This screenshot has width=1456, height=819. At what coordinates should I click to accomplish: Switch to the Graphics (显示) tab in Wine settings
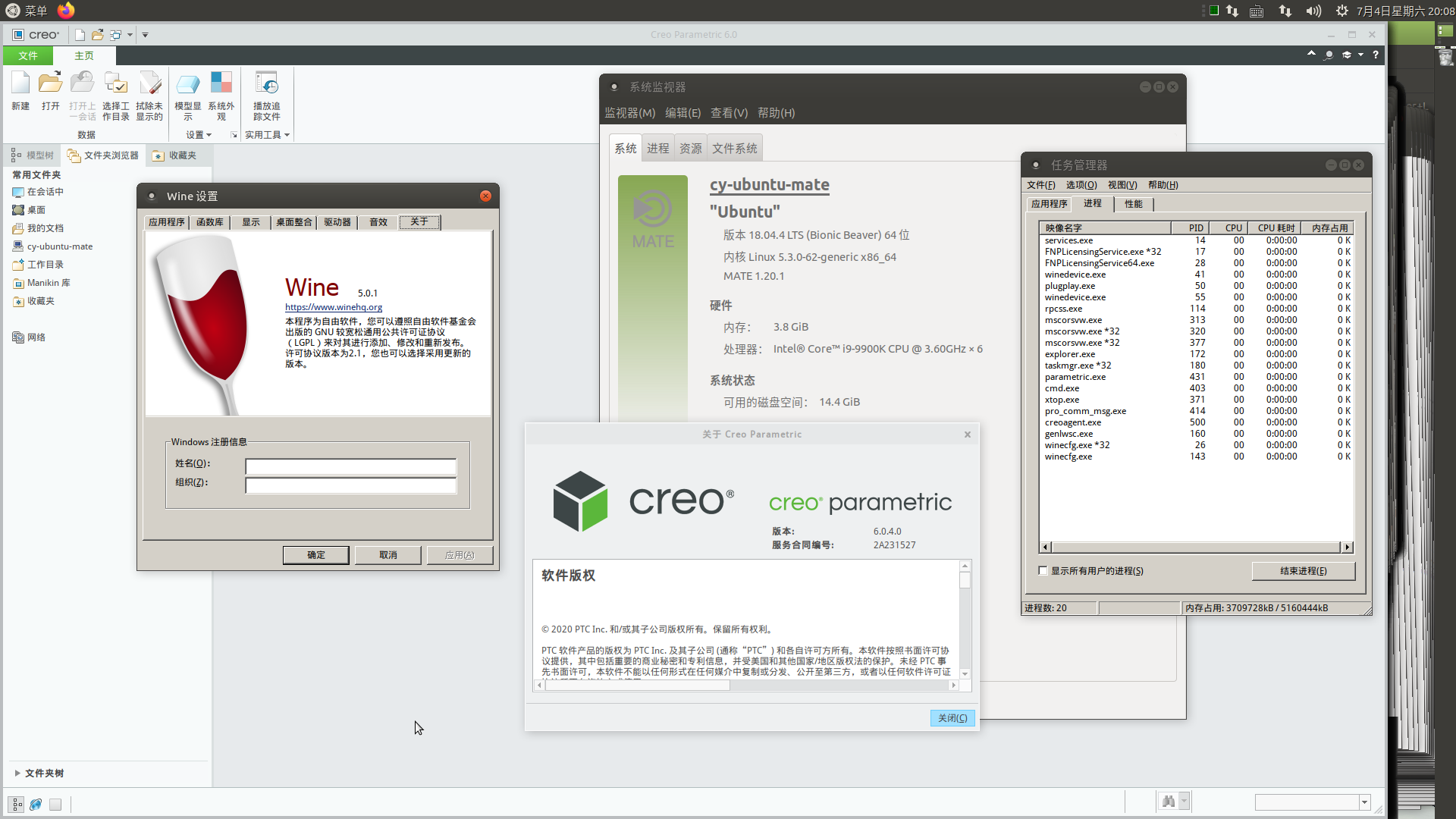pyautogui.click(x=251, y=222)
